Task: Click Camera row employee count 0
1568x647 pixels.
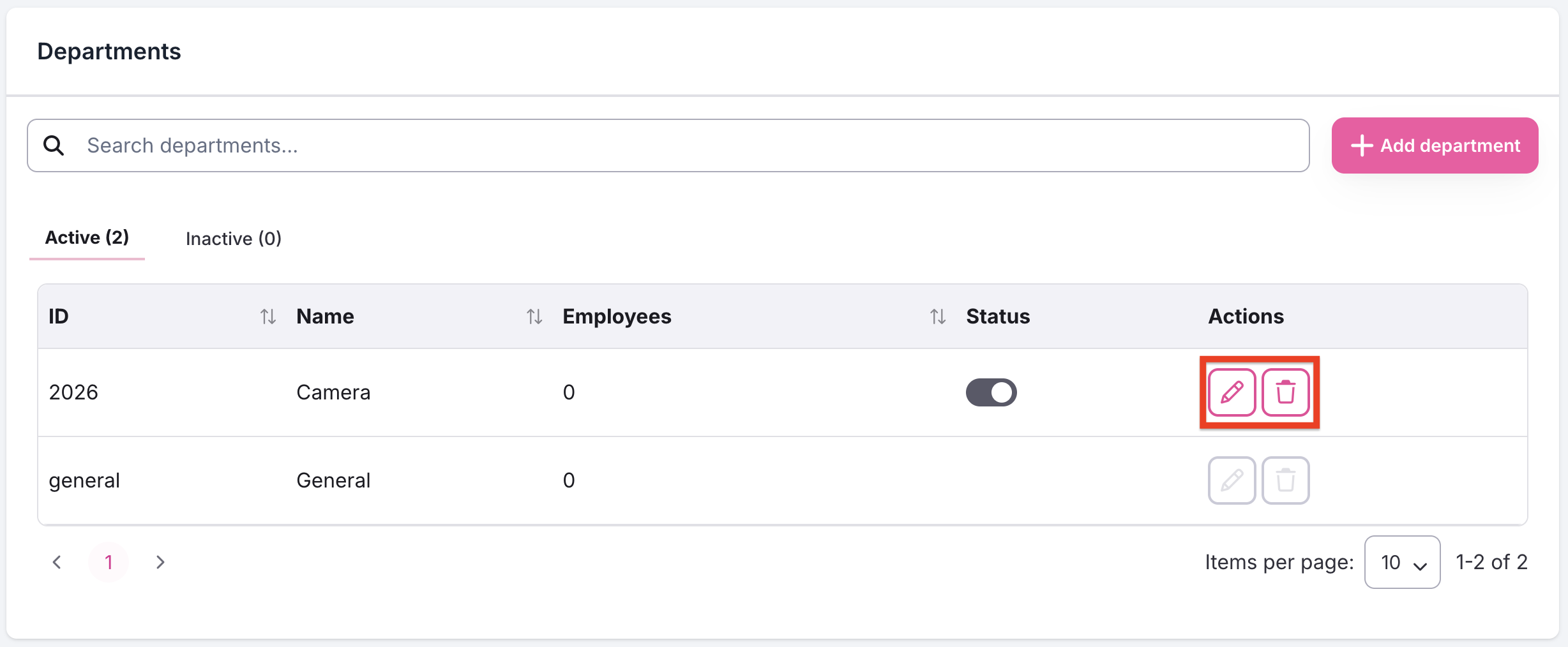Action: point(569,392)
